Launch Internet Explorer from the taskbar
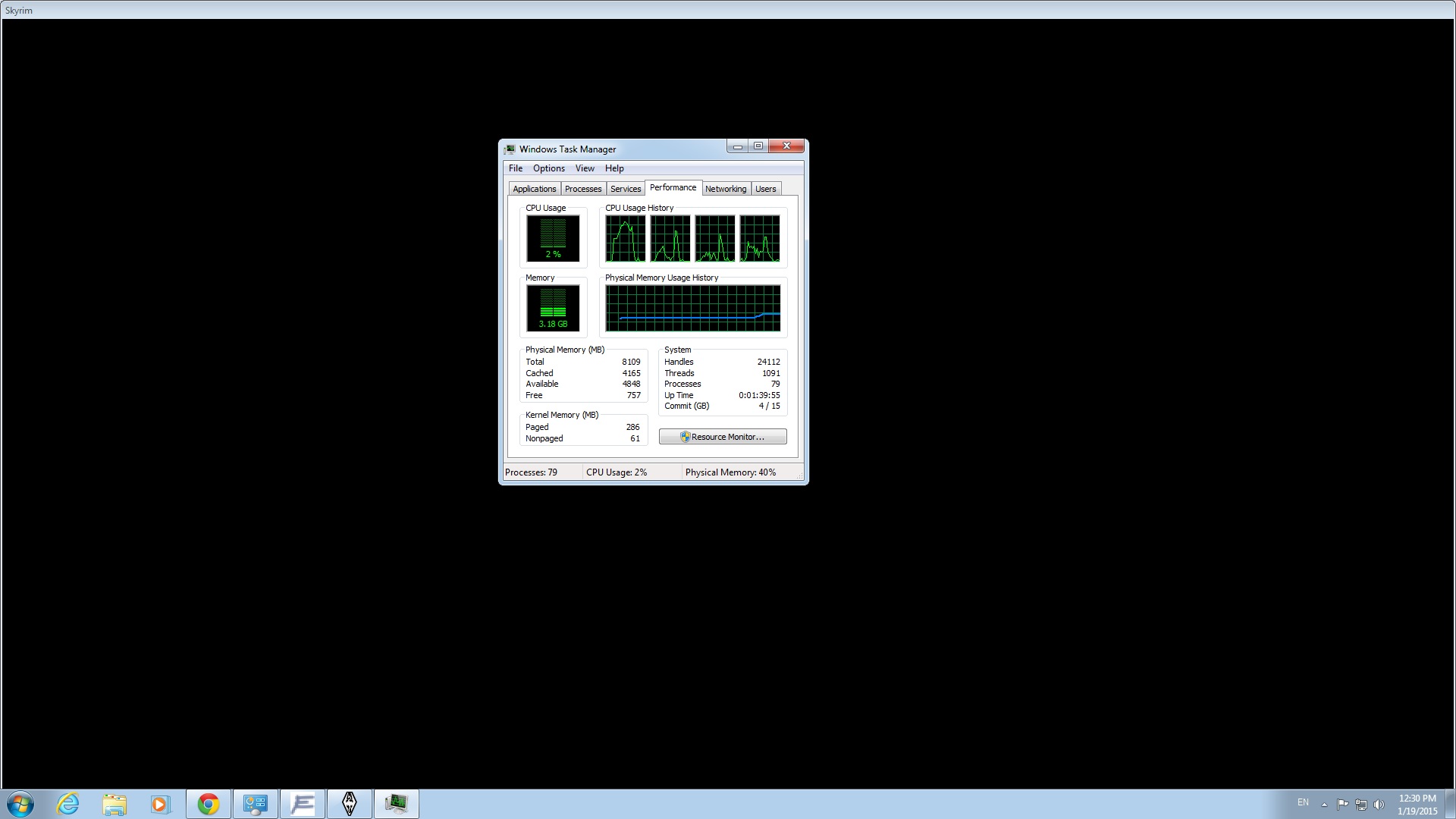1456x819 pixels. (x=67, y=804)
